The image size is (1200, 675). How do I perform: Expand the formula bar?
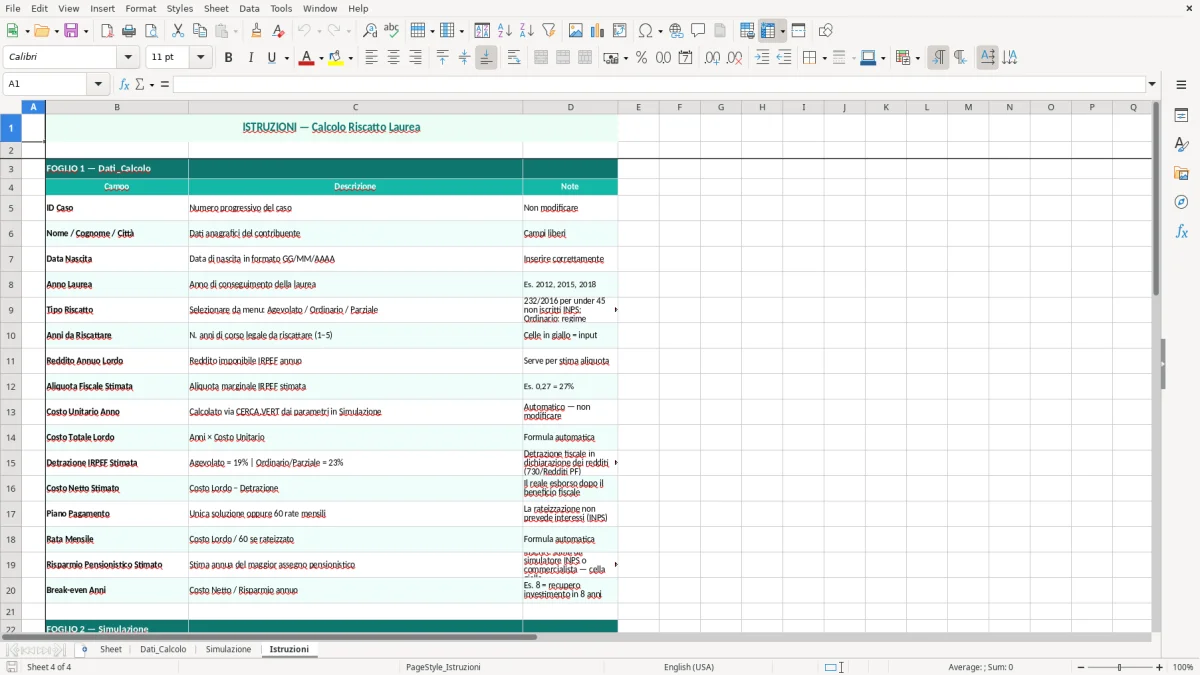click(1152, 84)
